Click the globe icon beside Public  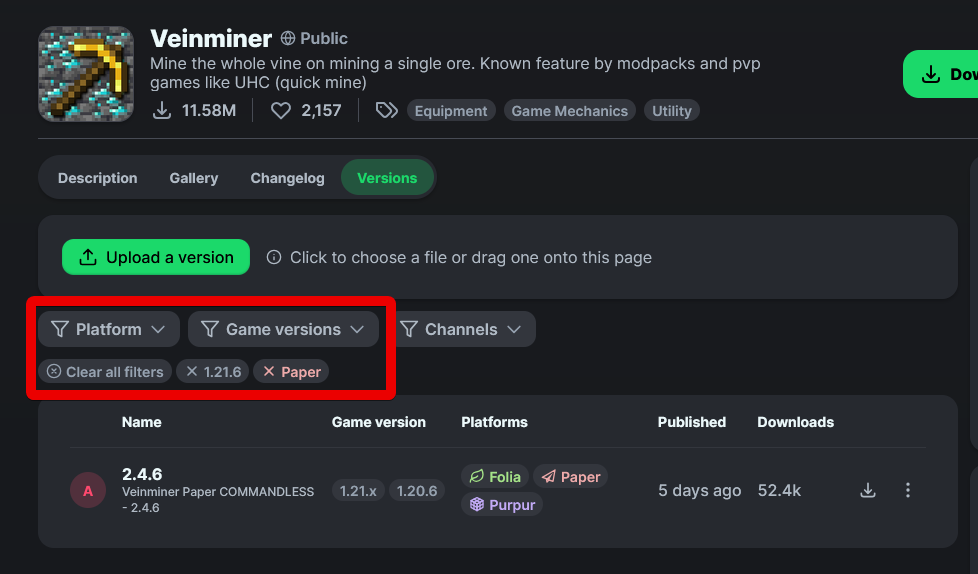288,38
